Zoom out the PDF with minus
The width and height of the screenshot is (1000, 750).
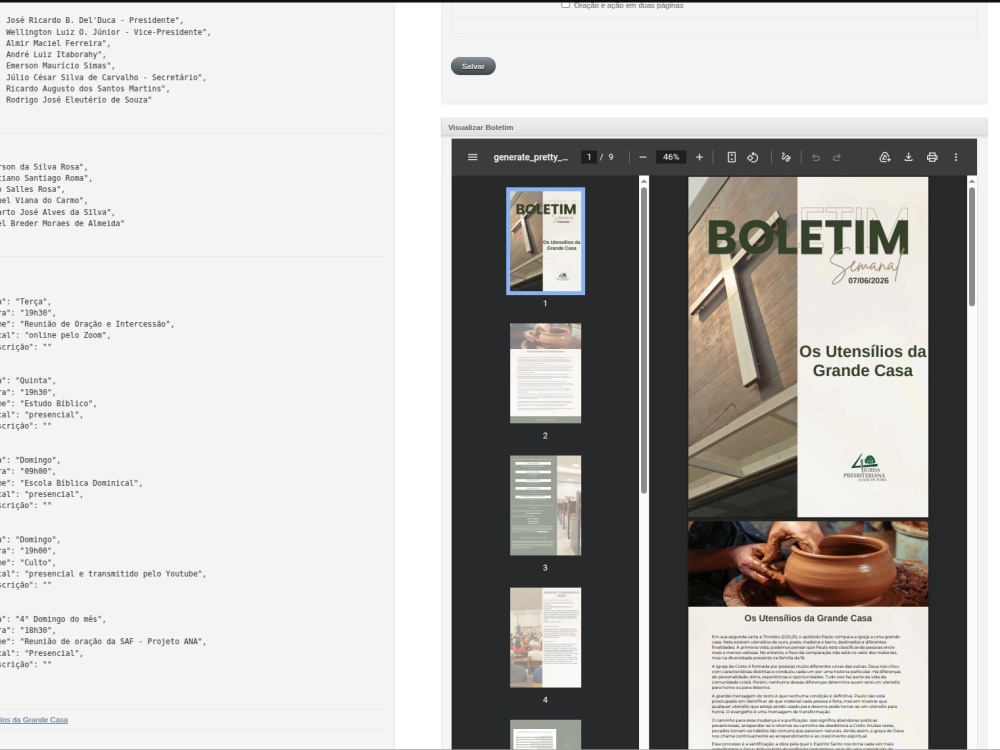(643, 157)
